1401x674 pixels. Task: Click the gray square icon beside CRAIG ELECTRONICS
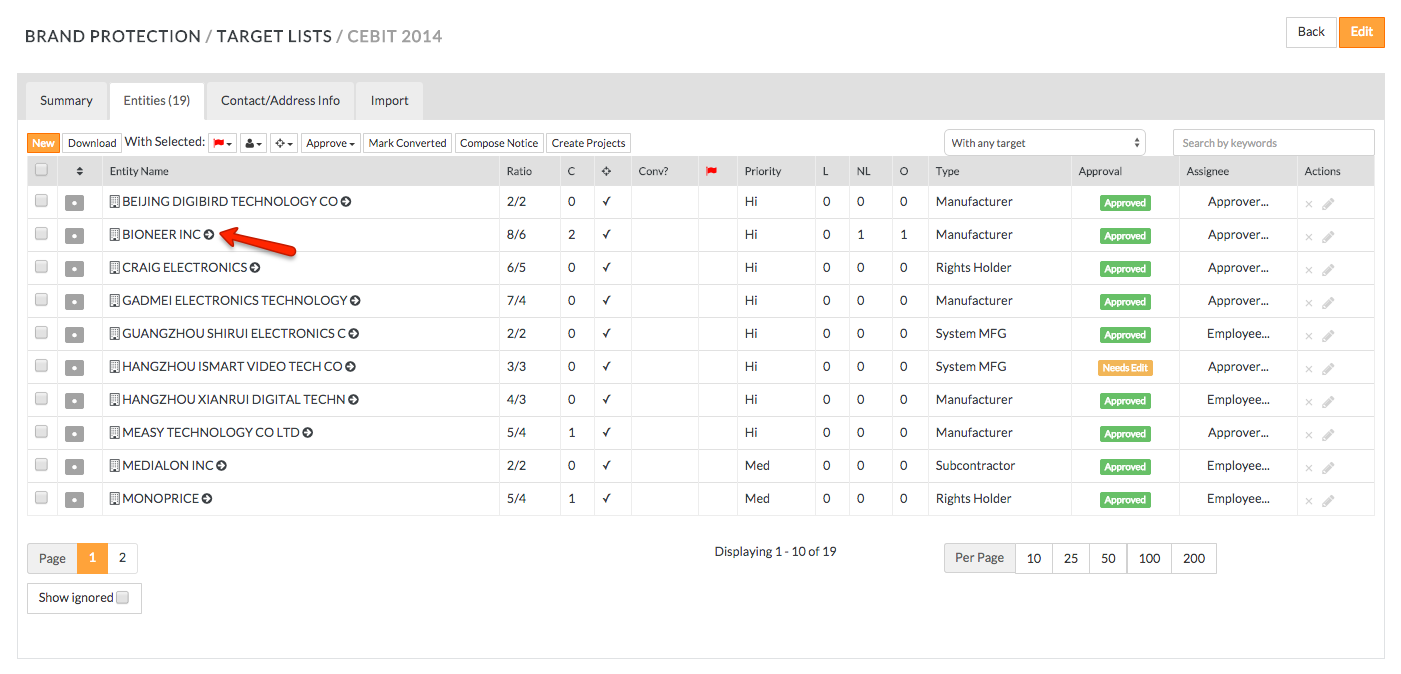point(73,268)
